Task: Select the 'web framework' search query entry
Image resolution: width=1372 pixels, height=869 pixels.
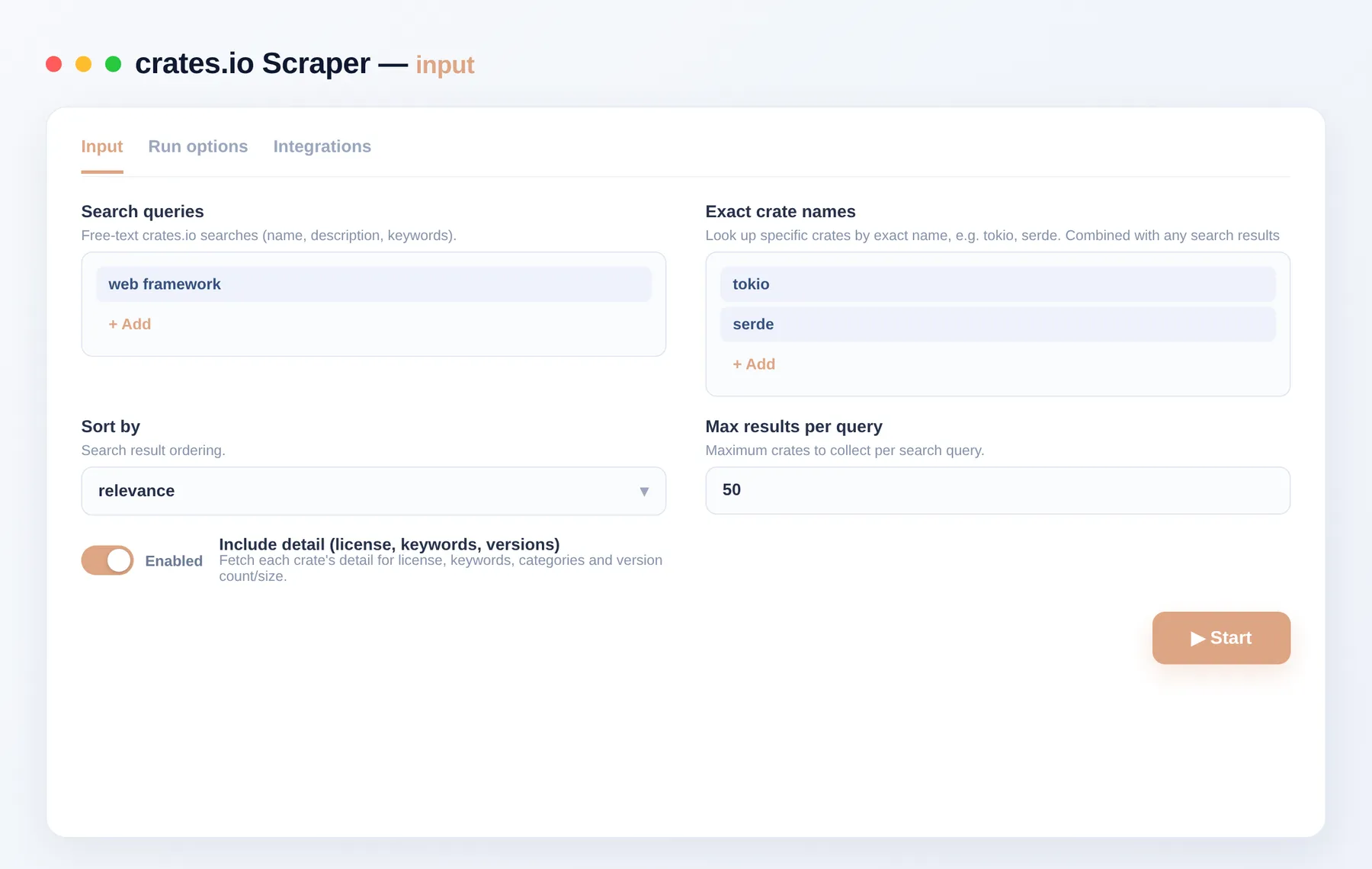Action: pyautogui.click(x=373, y=284)
